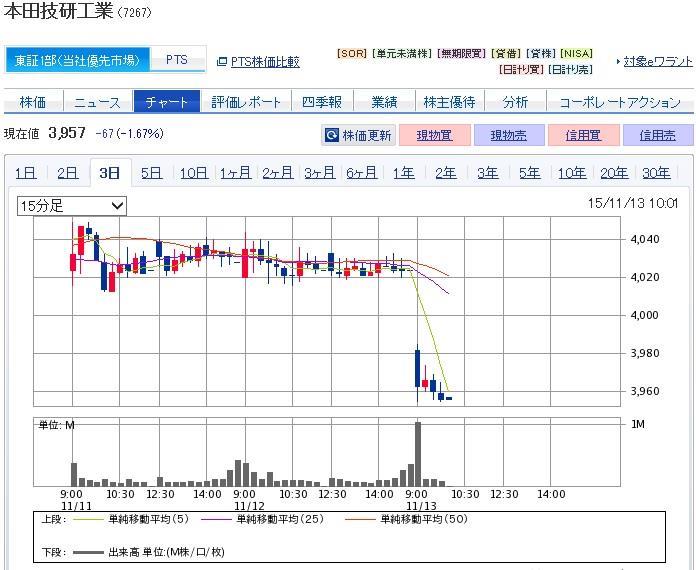
Task: Switch to the PTS market toggle
Action: click(177, 59)
